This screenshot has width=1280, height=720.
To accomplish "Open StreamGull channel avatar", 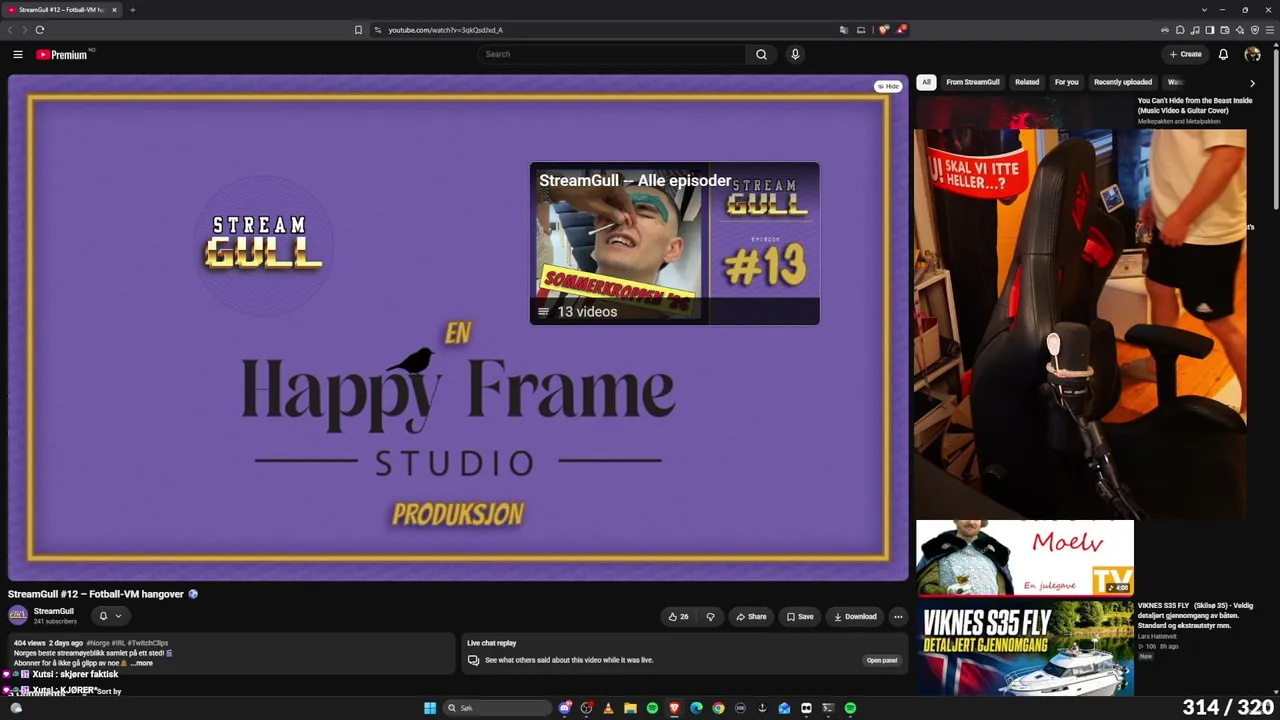I will [18, 616].
